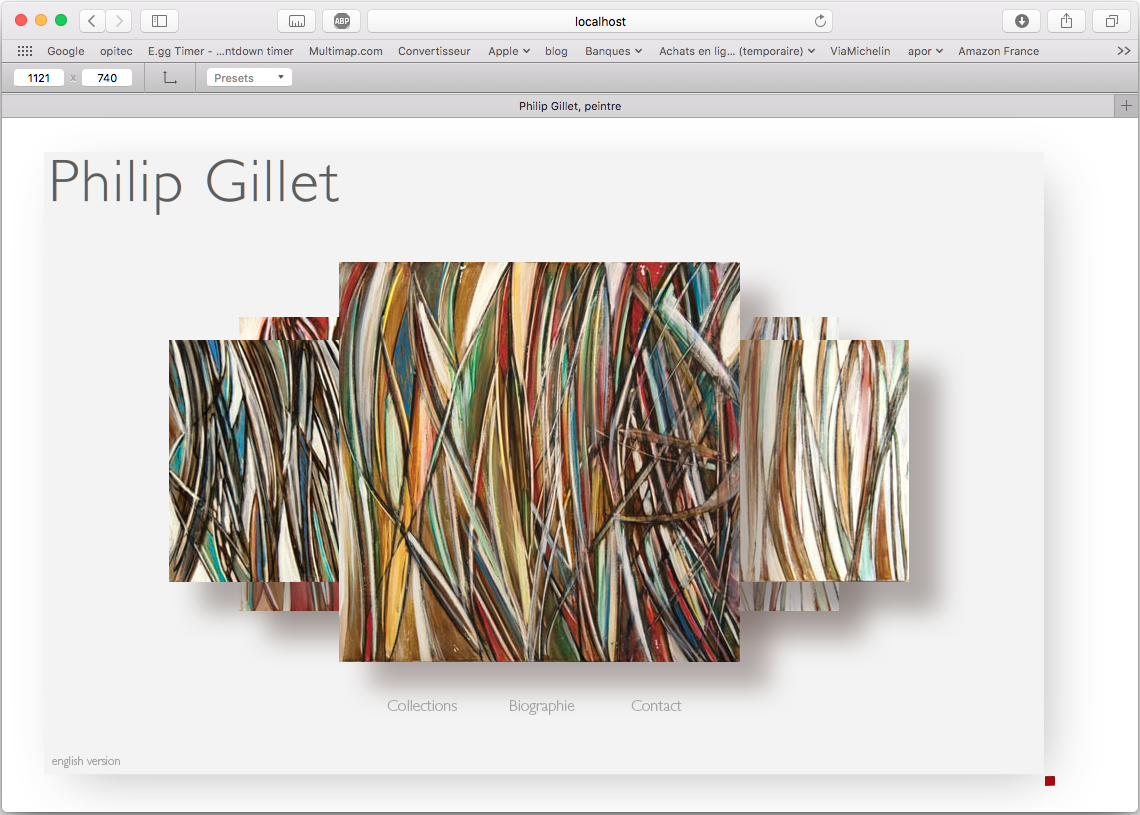Open the favorites grid icon in bookmarks bar

coord(25,51)
